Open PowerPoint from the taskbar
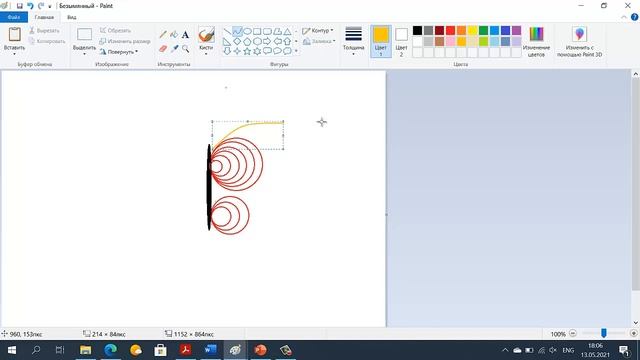The height and width of the screenshot is (360, 640). coord(260,350)
